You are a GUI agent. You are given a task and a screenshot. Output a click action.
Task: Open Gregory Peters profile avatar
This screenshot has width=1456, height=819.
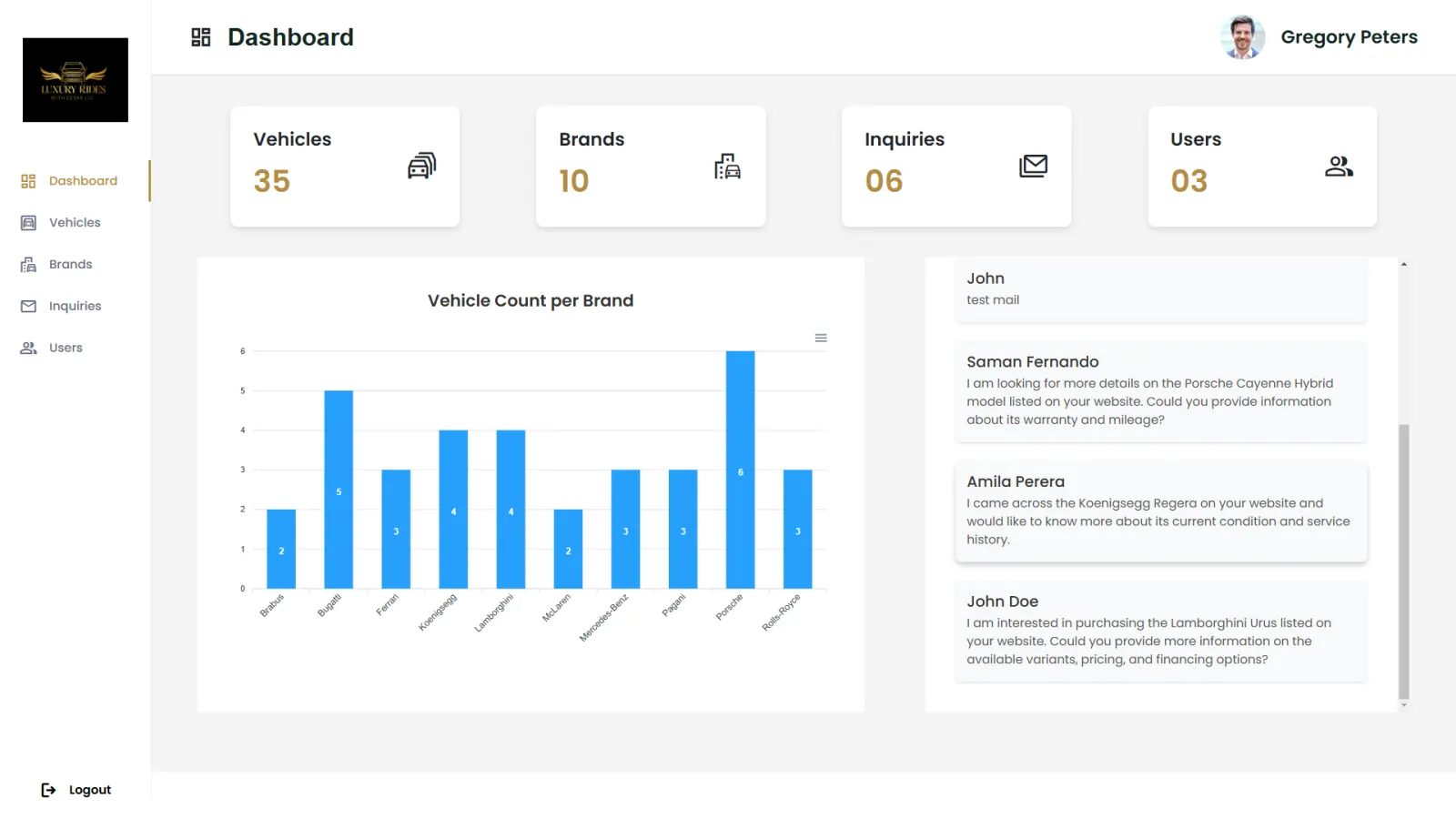click(1242, 37)
